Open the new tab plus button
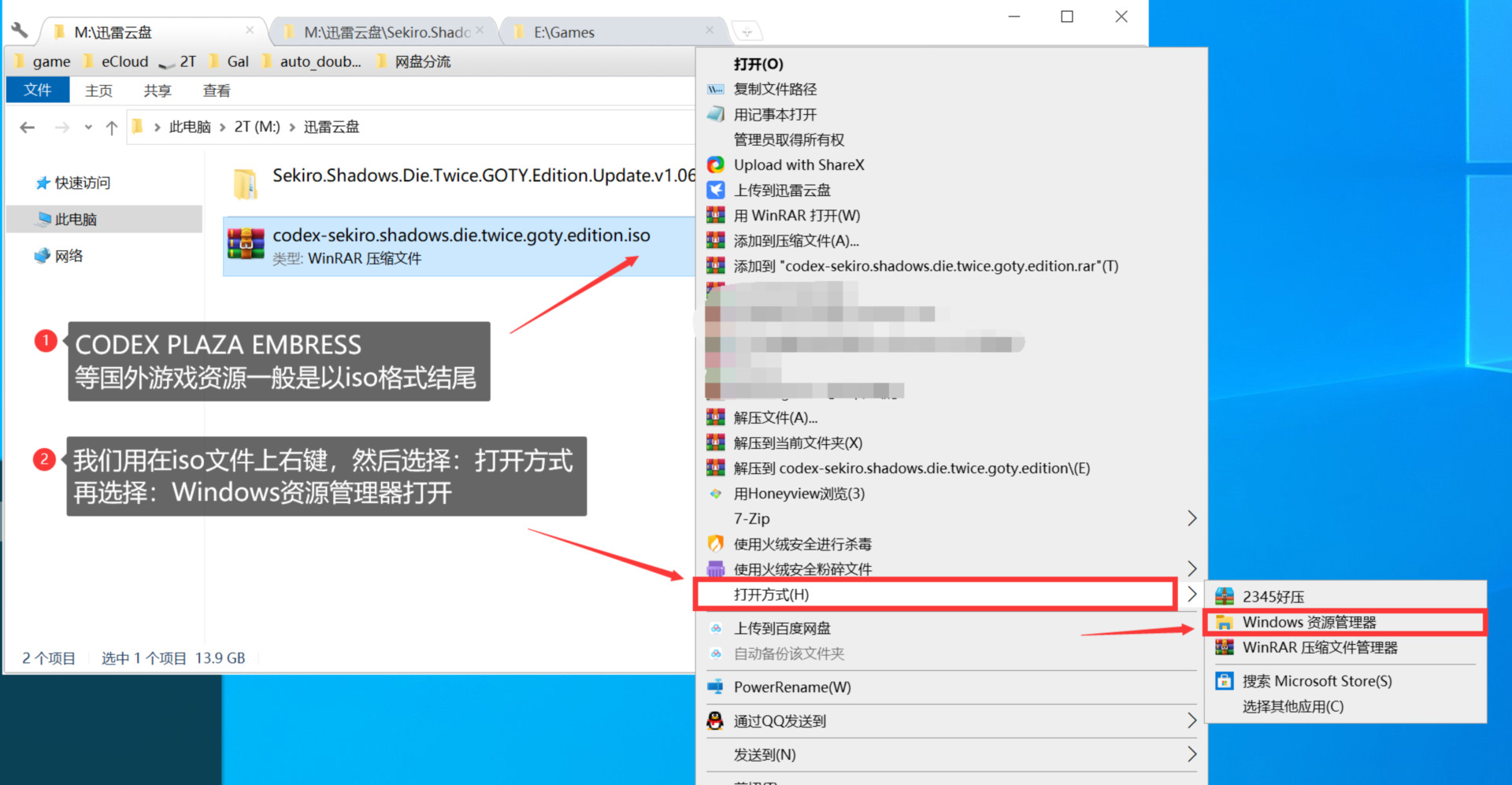The image size is (1512, 785). click(747, 32)
